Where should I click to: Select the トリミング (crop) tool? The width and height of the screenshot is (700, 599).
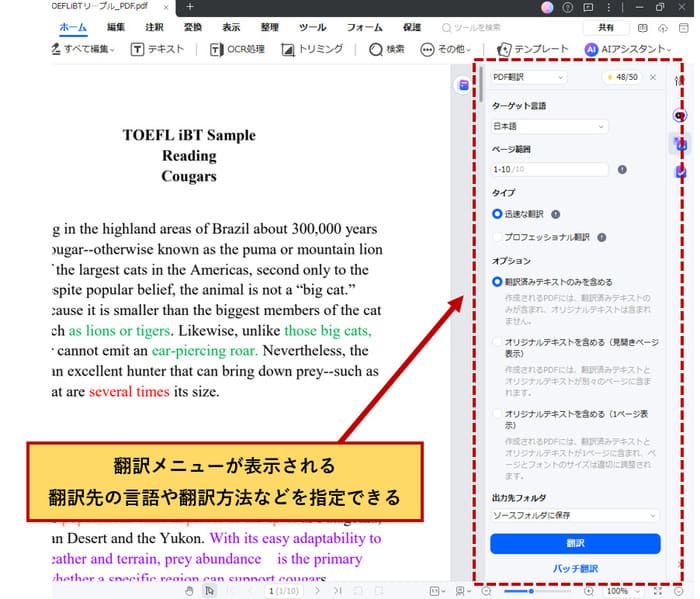click(312, 49)
